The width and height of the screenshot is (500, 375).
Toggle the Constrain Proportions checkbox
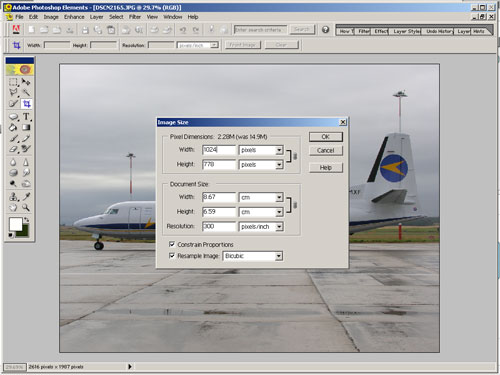pos(172,244)
